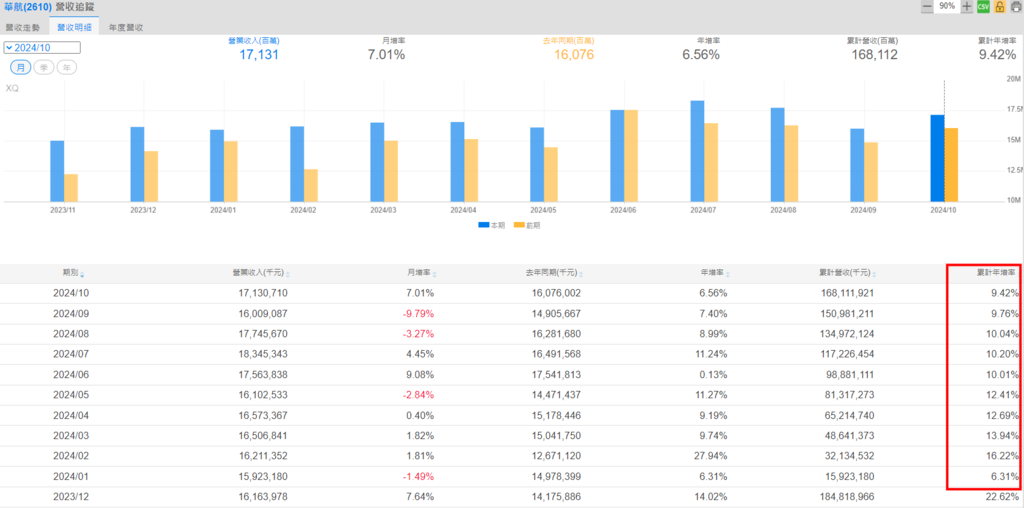Viewport: 1024px width, 508px height.
Task: Select the 季 (quarterly) period toggle
Action: pyautogui.click(x=44, y=67)
